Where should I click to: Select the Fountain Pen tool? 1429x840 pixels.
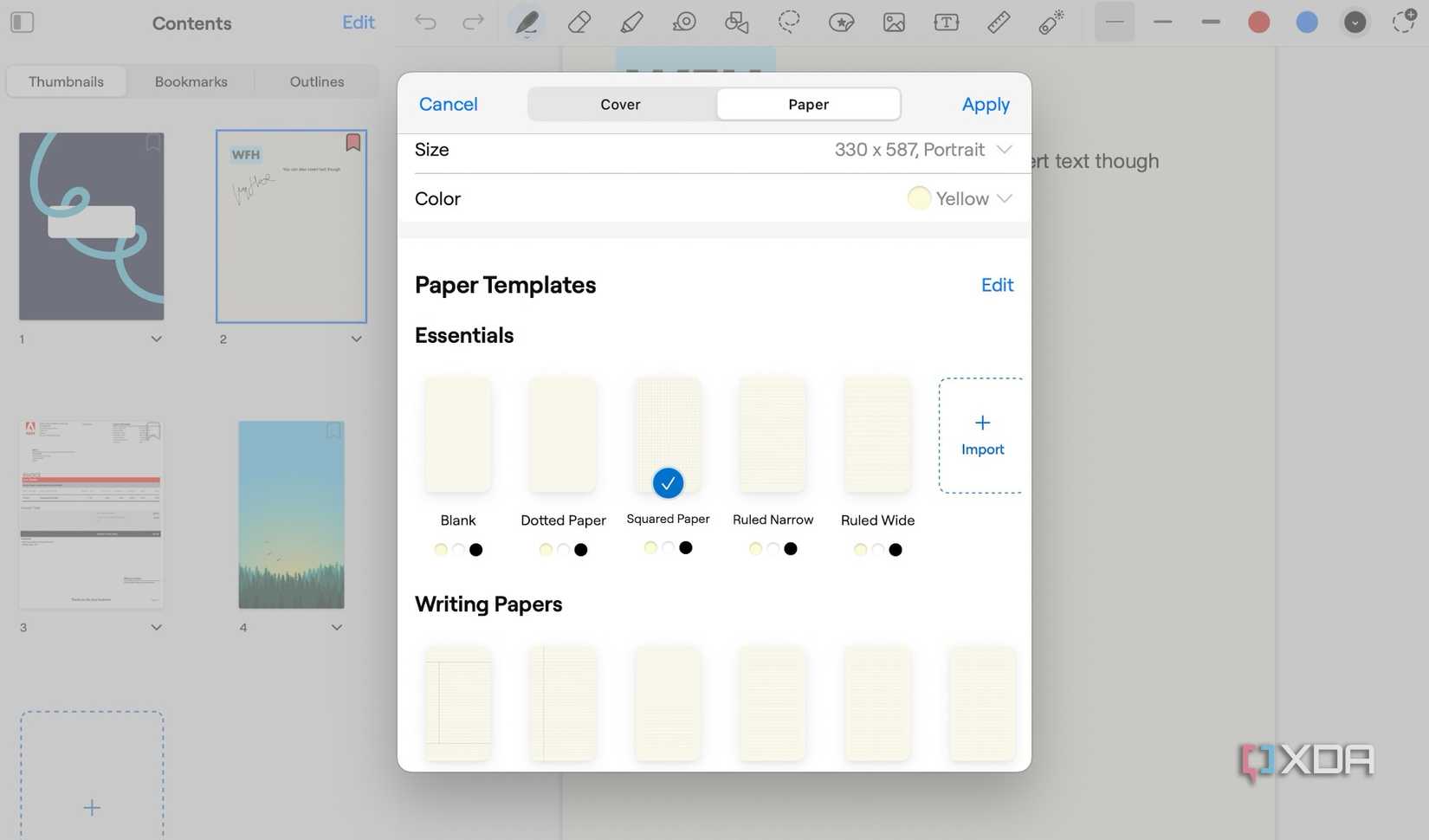click(x=526, y=22)
